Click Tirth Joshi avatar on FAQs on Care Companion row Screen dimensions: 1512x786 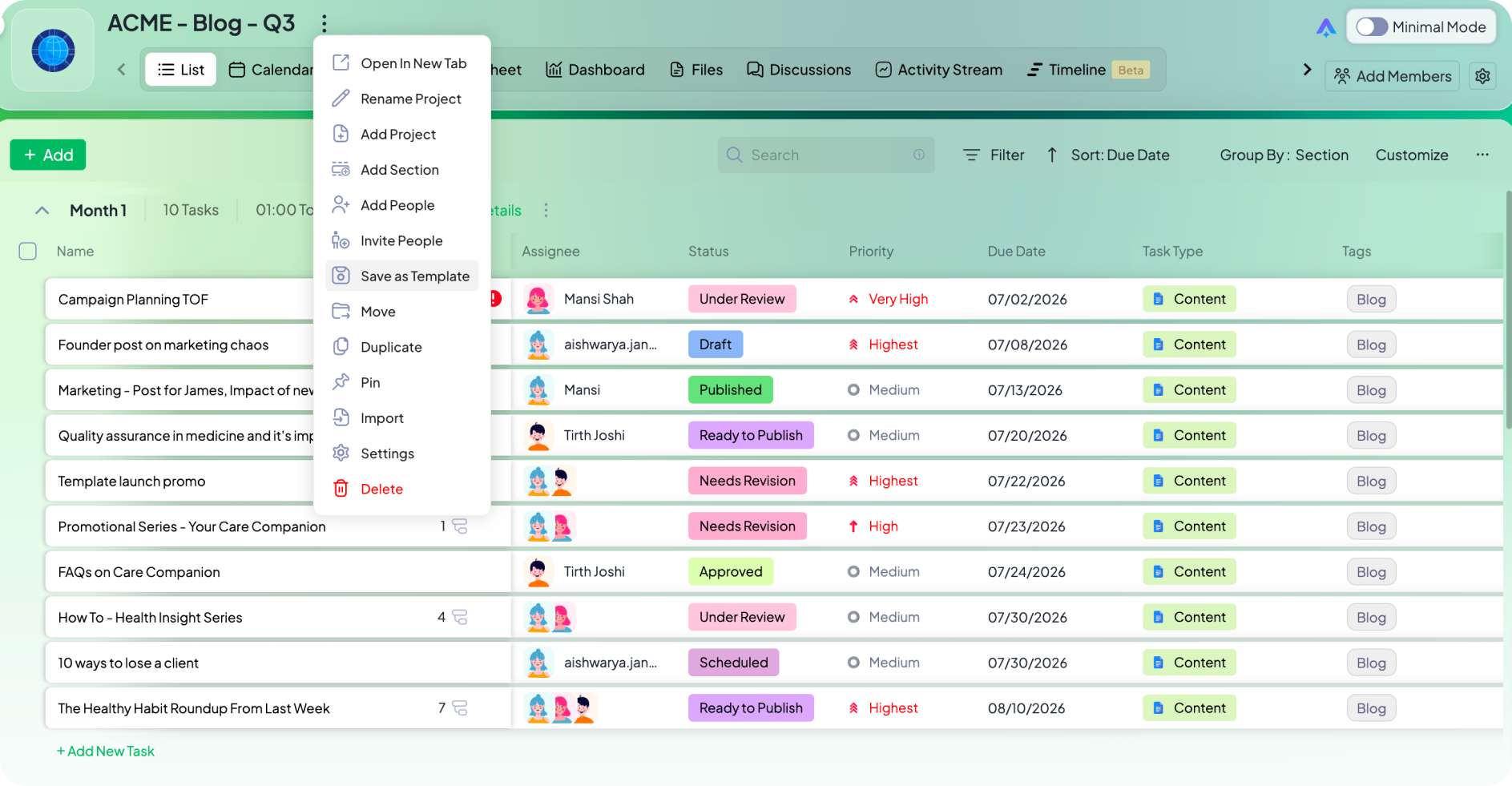pos(538,571)
